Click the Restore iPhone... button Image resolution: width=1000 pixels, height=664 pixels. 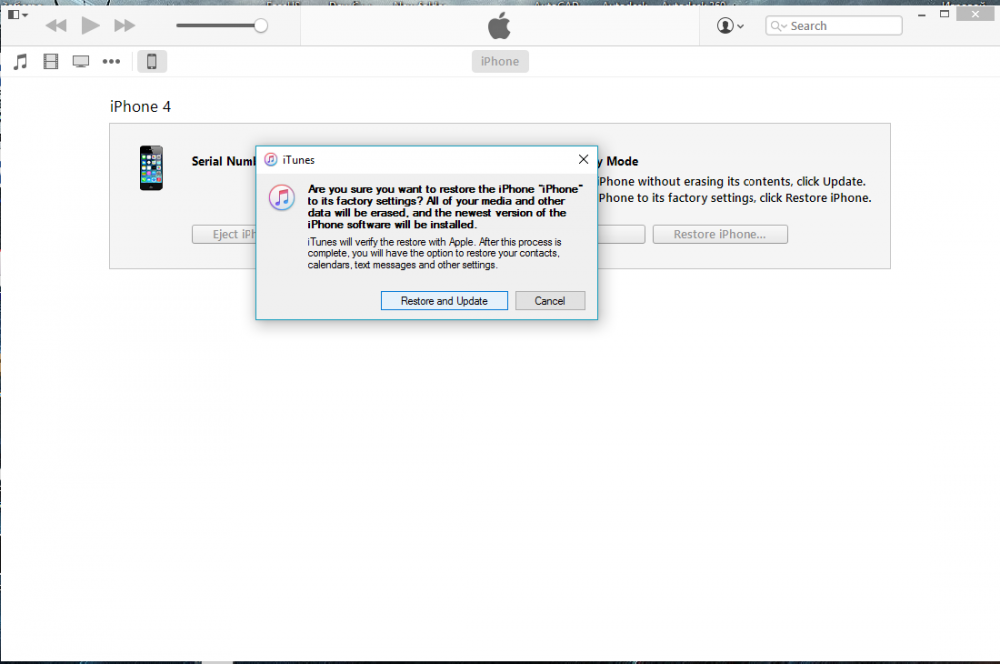pyautogui.click(x=720, y=235)
